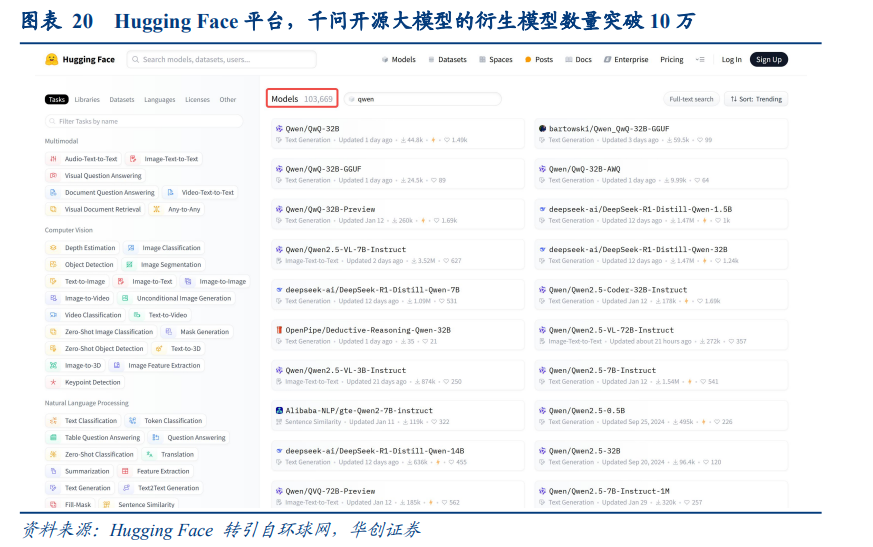873x547 pixels.
Task: Select the Depth Estimation task icon
Action: tap(53, 248)
